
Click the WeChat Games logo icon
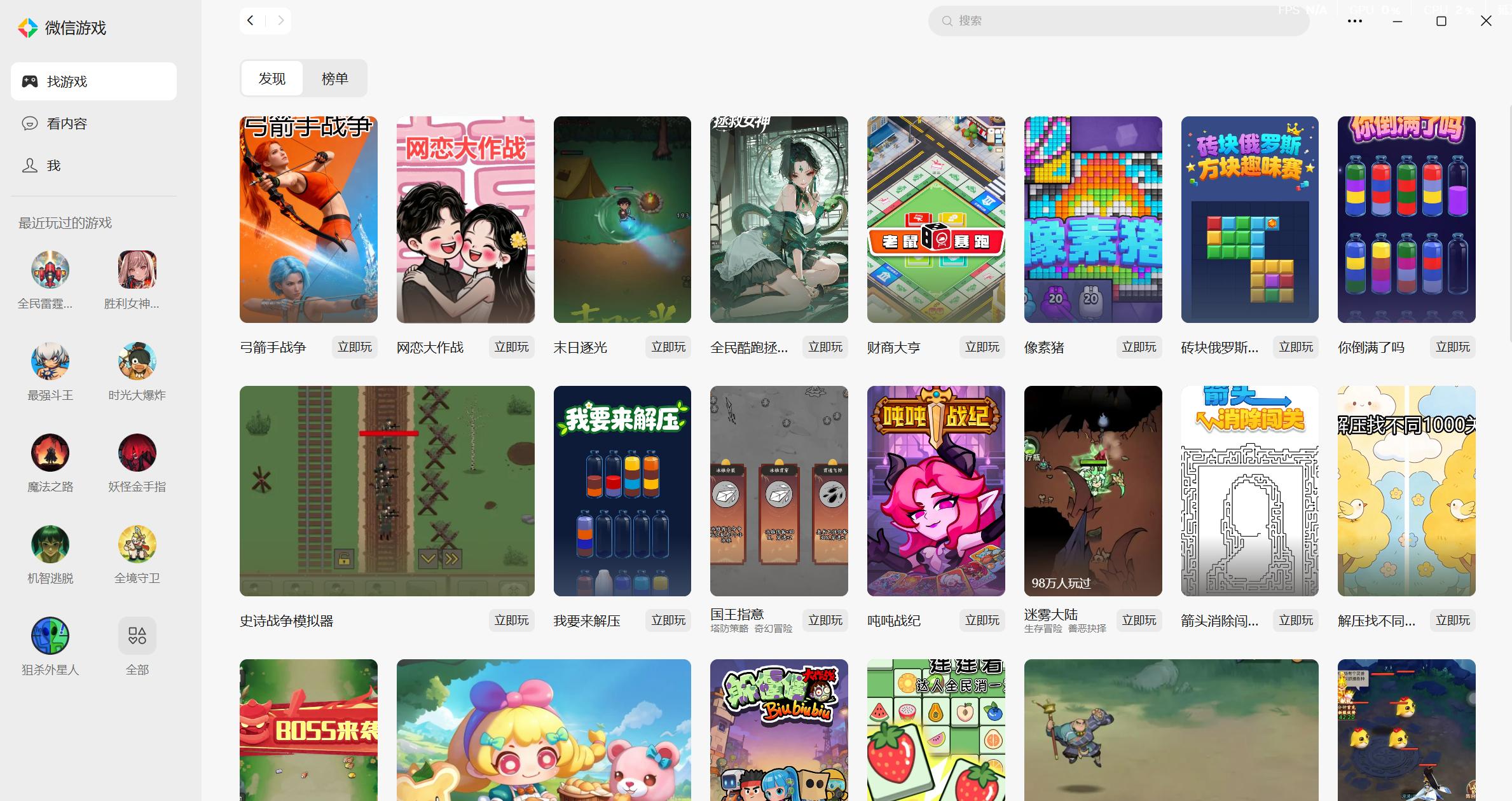(27, 28)
